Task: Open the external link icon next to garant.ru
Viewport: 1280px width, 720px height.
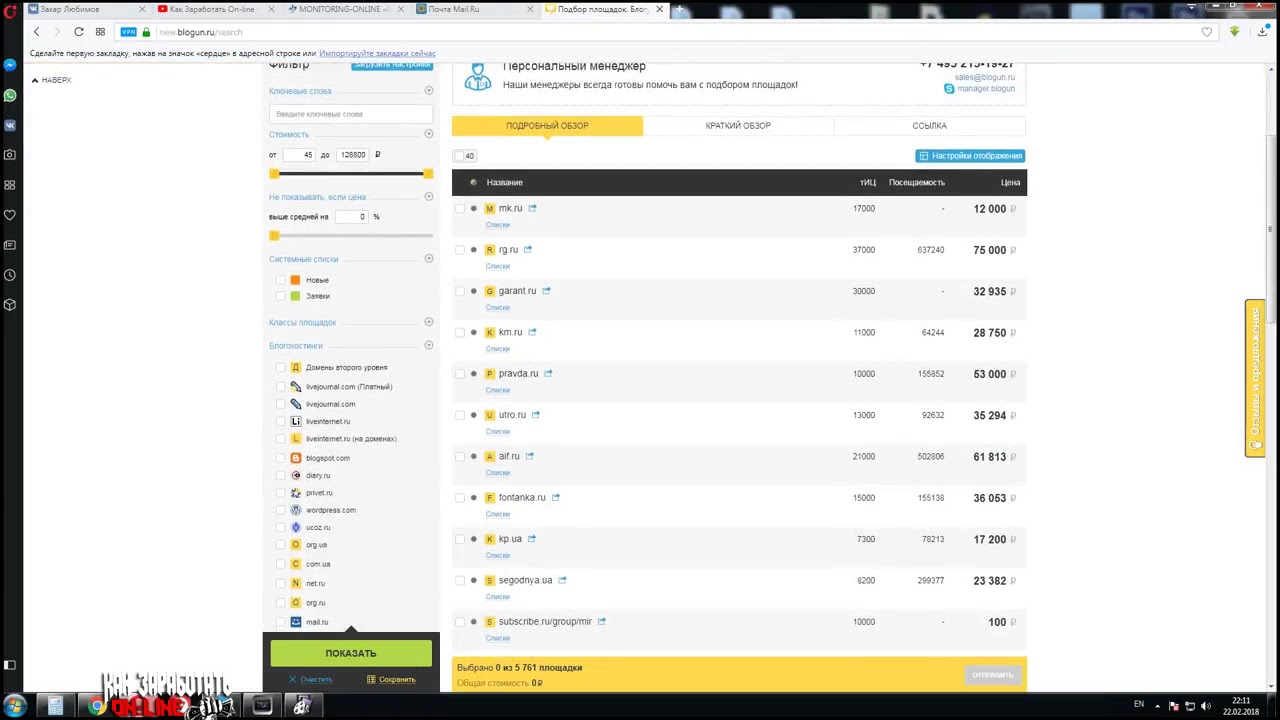Action: pyautogui.click(x=546, y=291)
